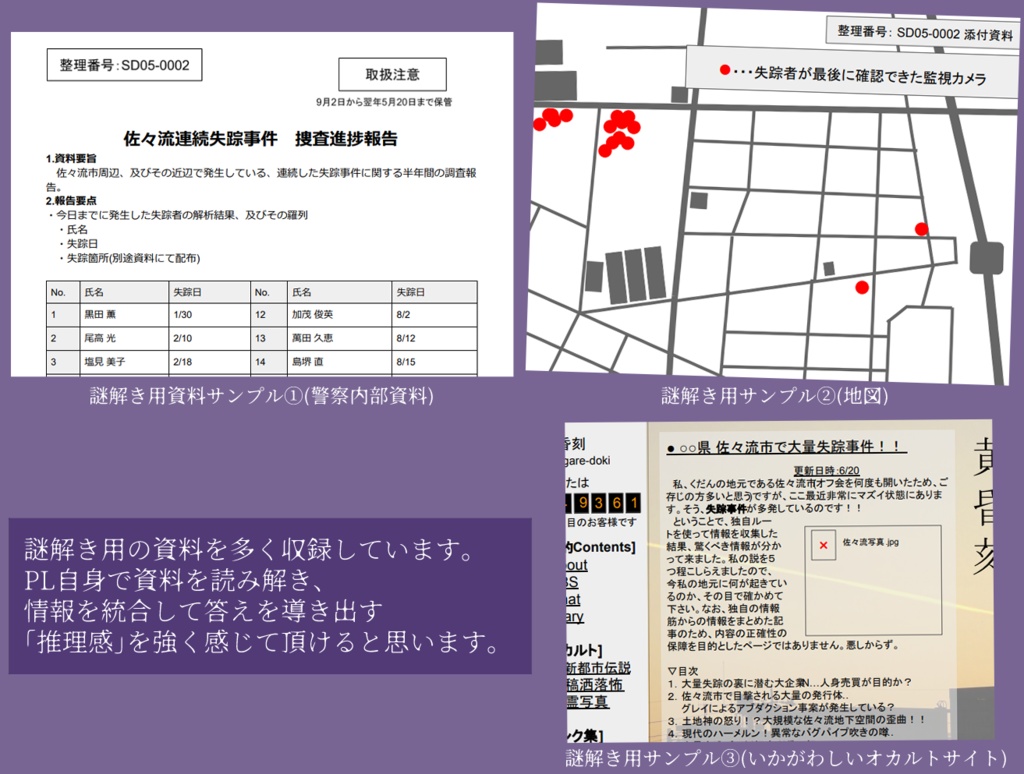
Task: Click the [Contents] sidebar heading
Action: (601, 547)
